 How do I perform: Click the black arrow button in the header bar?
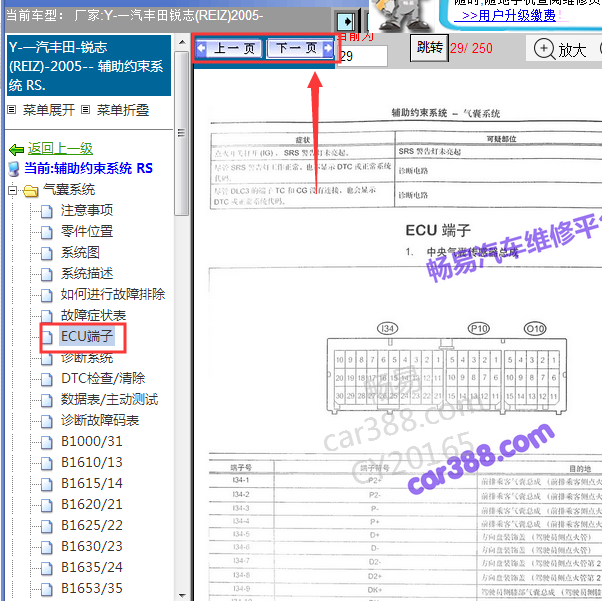(x=346, y=22)
